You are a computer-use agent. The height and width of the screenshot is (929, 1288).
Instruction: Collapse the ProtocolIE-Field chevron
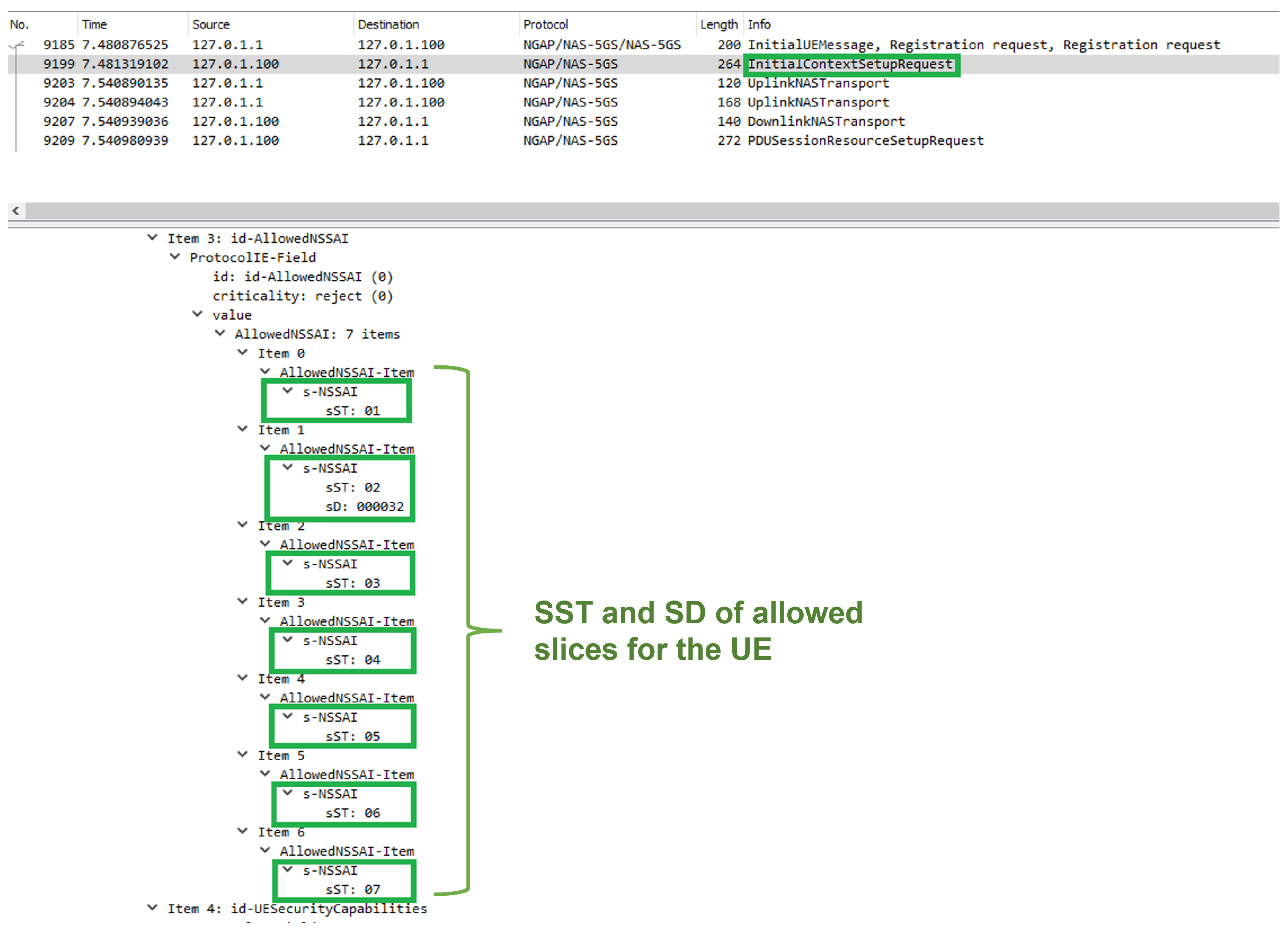[x=175, y=257]
